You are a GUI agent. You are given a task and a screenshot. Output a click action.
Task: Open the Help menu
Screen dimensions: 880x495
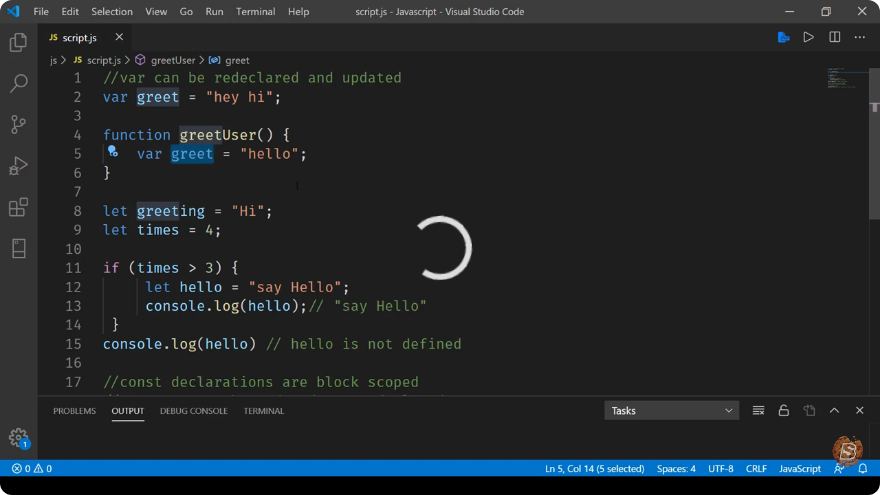[x=299, y=11]
